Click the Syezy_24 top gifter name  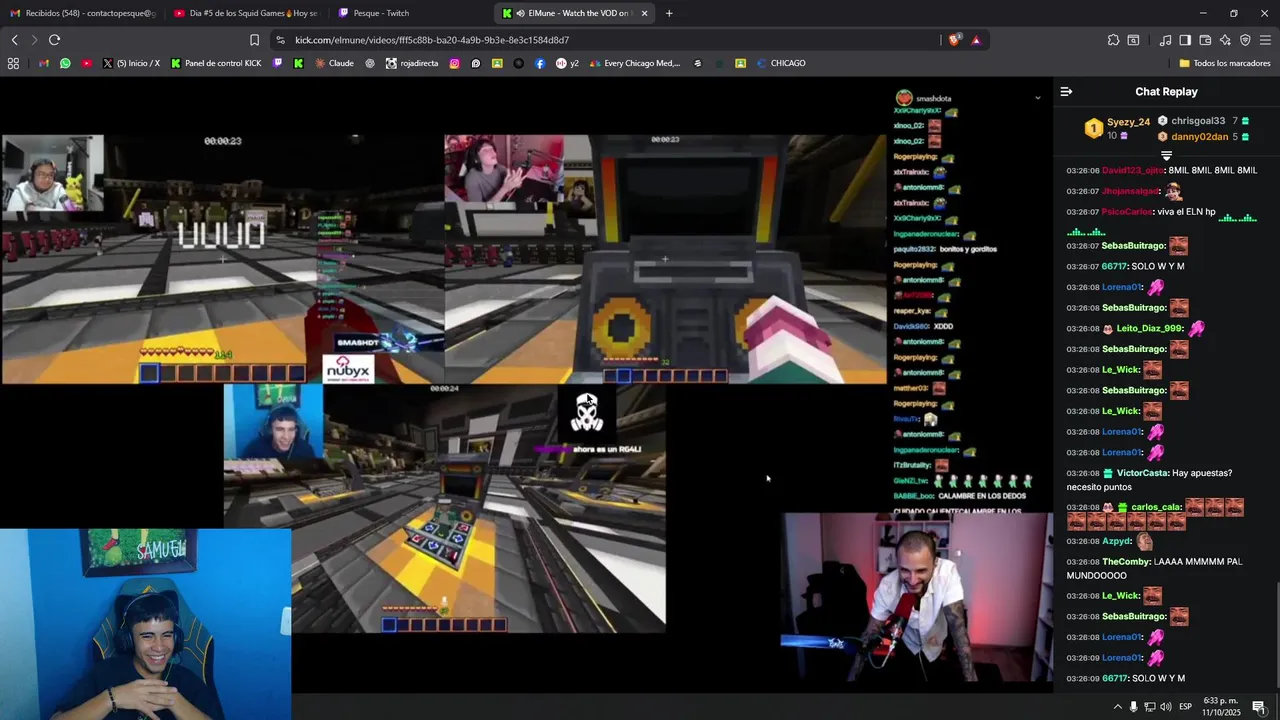pos(1128,122)
